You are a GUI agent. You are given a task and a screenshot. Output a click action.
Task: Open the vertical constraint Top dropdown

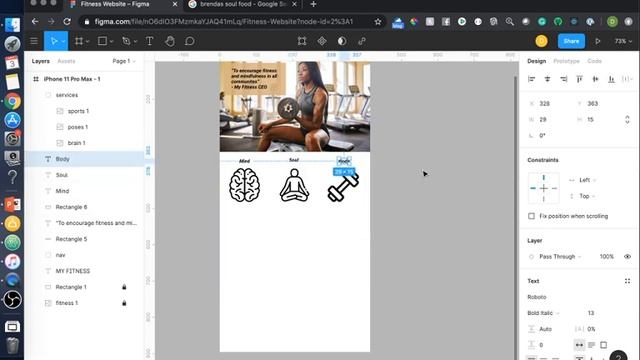[x=587, y=196]
